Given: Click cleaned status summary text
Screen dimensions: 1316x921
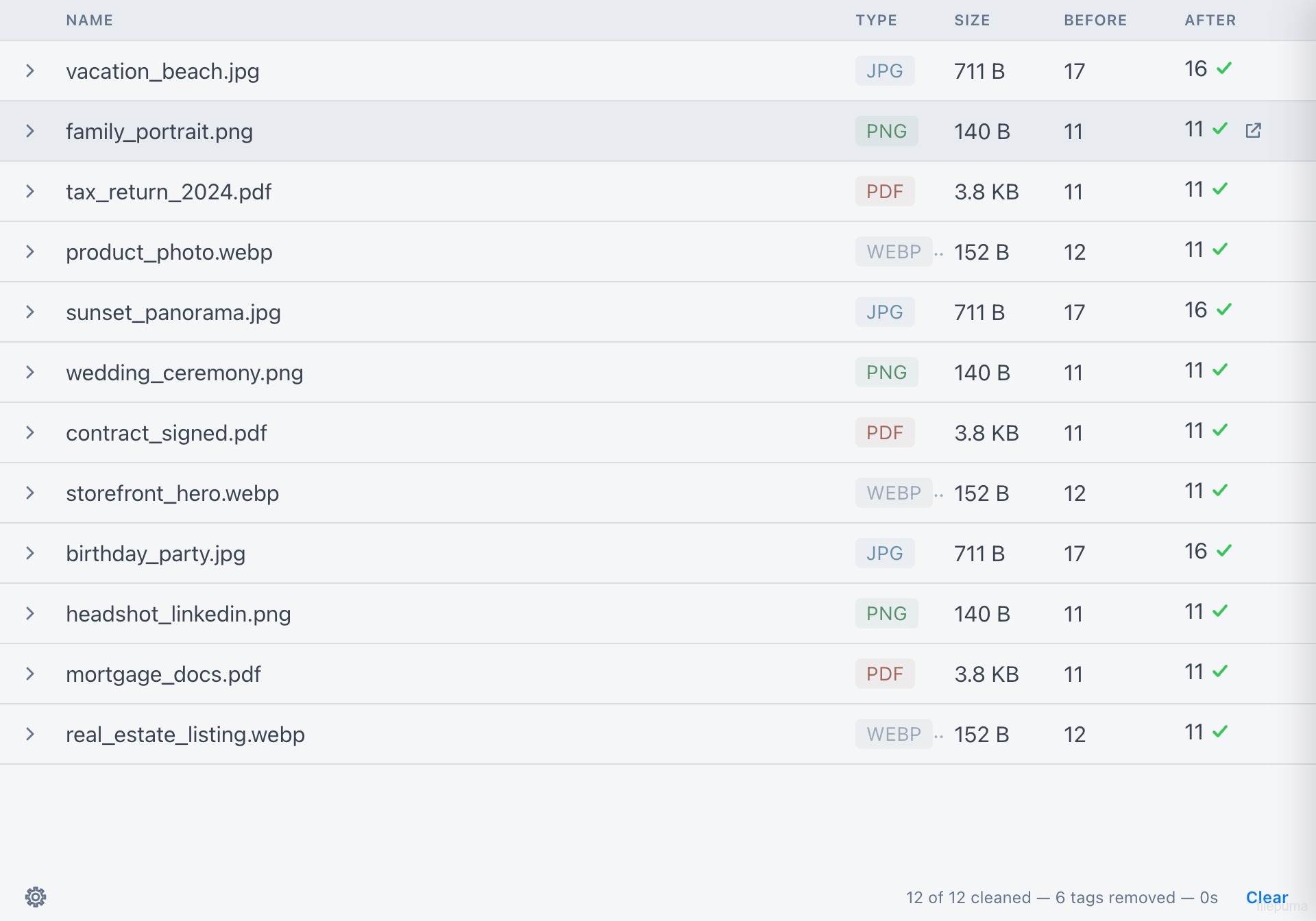Looking at the screenshot, I should point(1062,897).
